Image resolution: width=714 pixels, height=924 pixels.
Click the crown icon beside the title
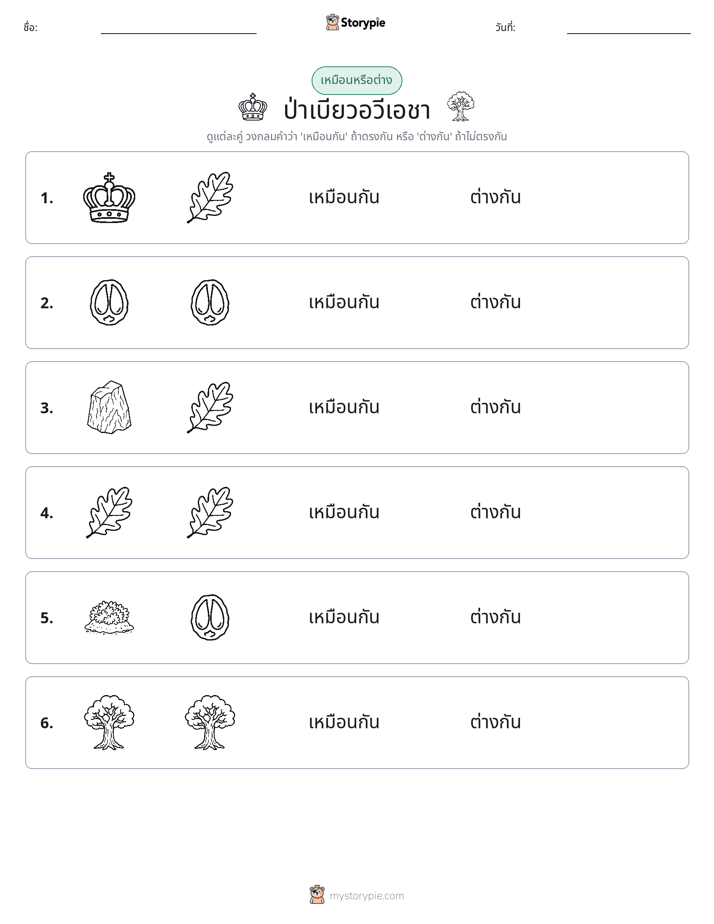coord(253,107)
